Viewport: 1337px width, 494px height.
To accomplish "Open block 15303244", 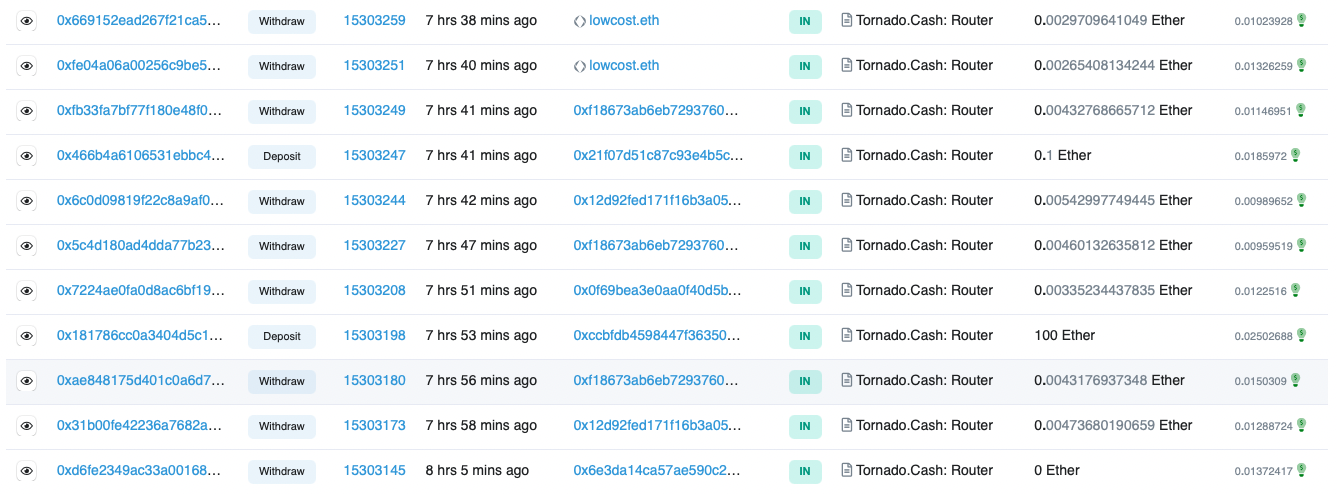I will point(374,201).
